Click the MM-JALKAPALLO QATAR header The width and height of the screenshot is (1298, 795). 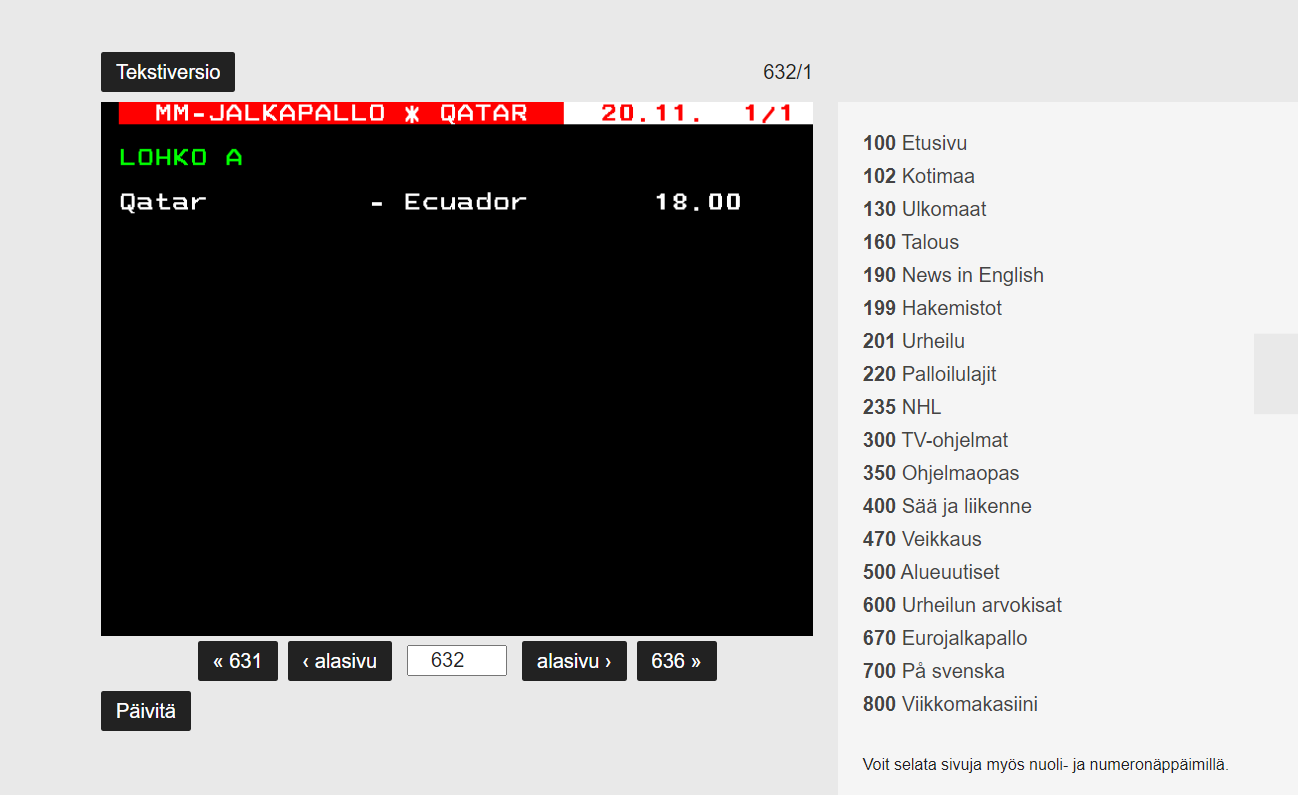point(341,113)
